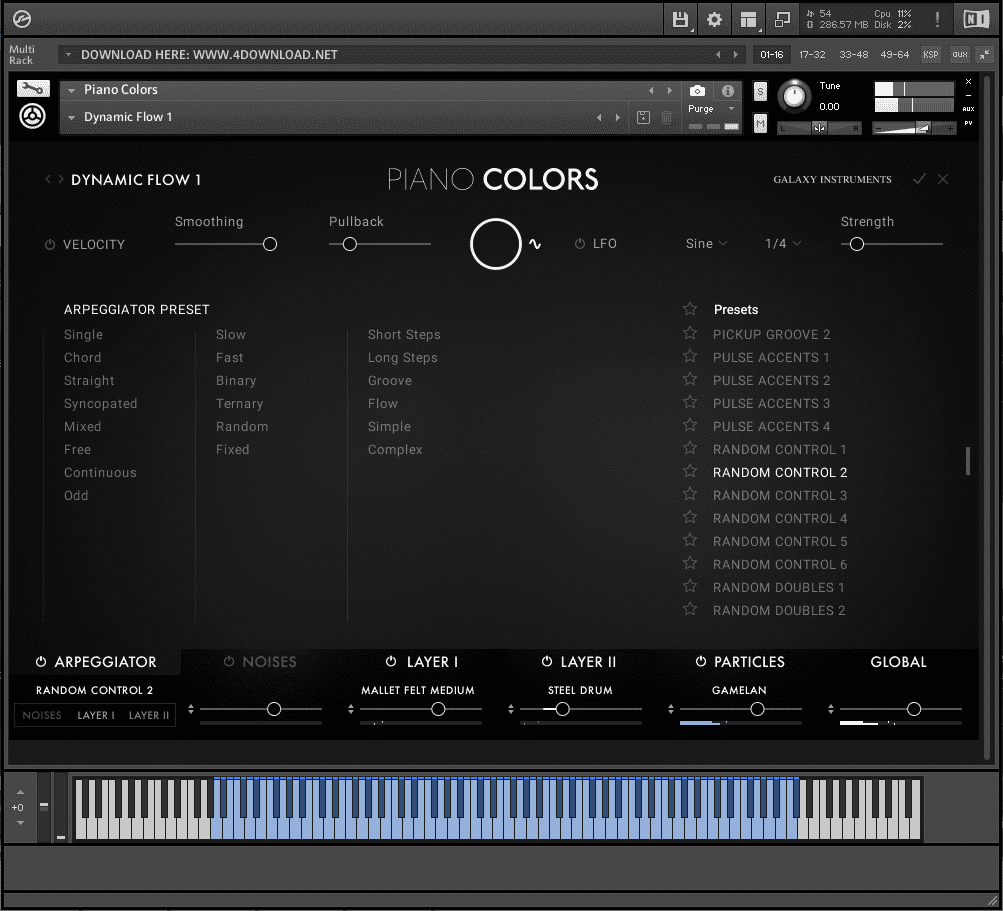Screen dimensions: 1003x911
Task: Toggle the aux sends button
Action: coord(960,55)
